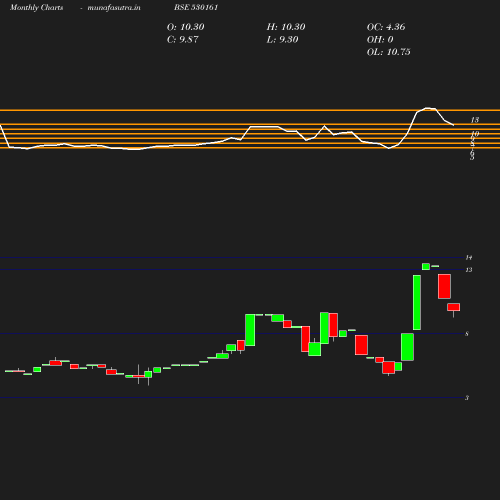The width and height of the screenshot is (500, 500).
Task: Select the low value 'L: 9.30'
Action: (x=282, y=39)
